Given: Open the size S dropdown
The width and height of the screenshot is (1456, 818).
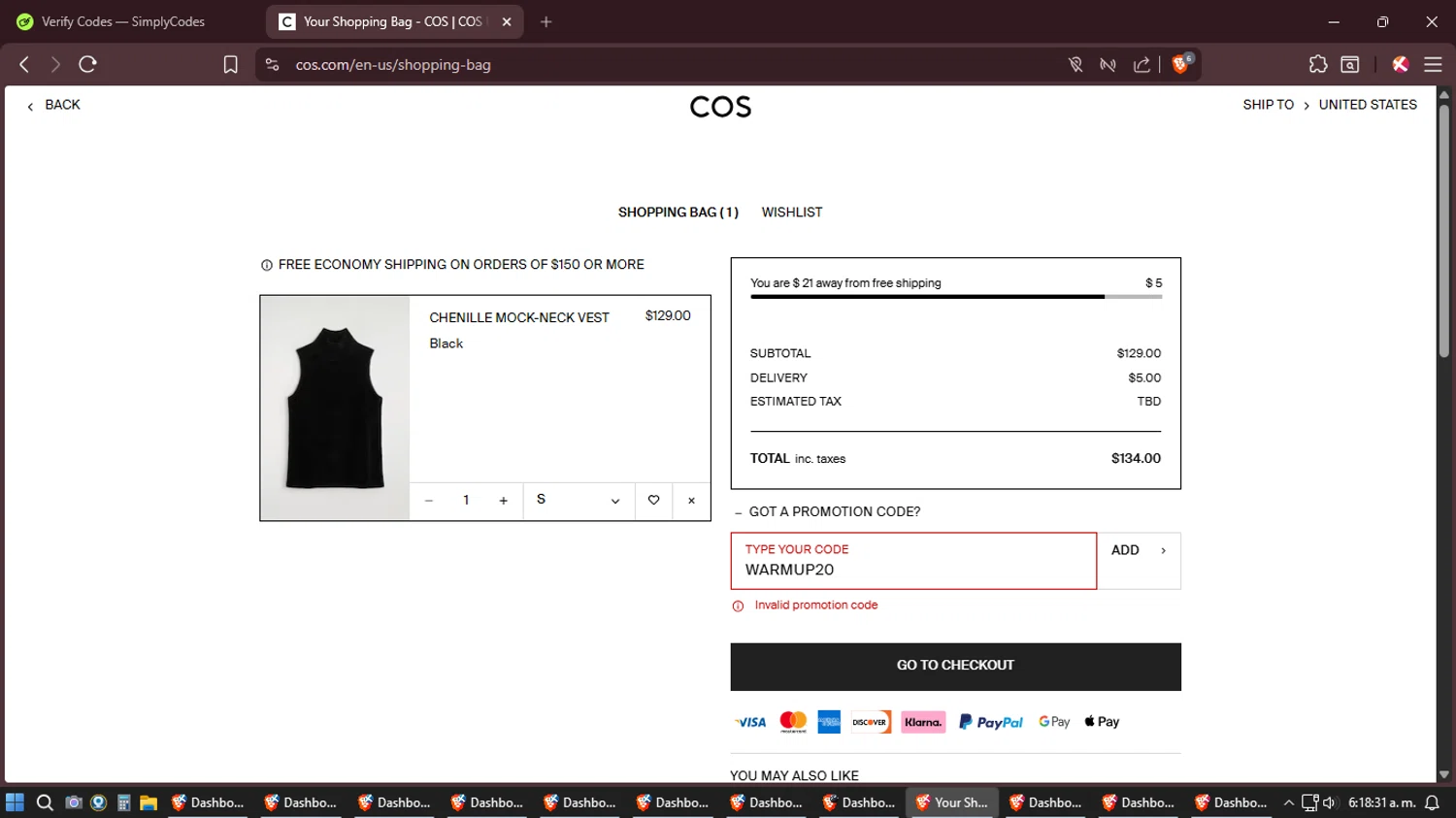Looking at the screenshot, I should pyautogui.click(x=579, y=501).
